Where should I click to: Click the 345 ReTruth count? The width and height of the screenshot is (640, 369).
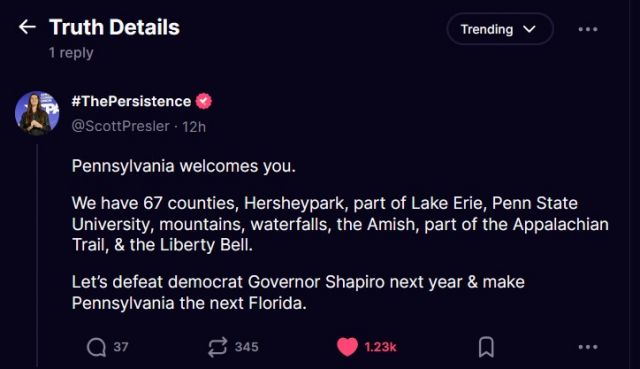tap(247, 347)
